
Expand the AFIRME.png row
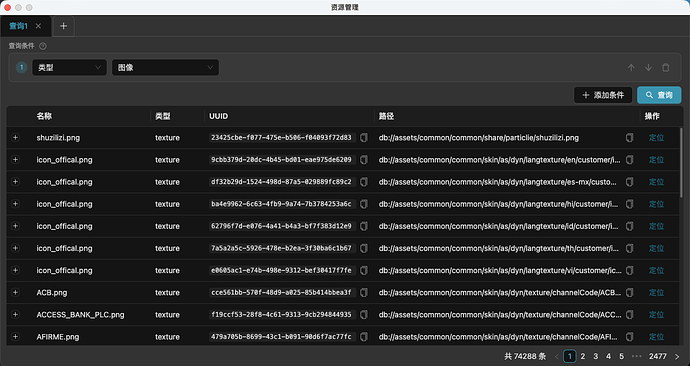pos(15,337)
